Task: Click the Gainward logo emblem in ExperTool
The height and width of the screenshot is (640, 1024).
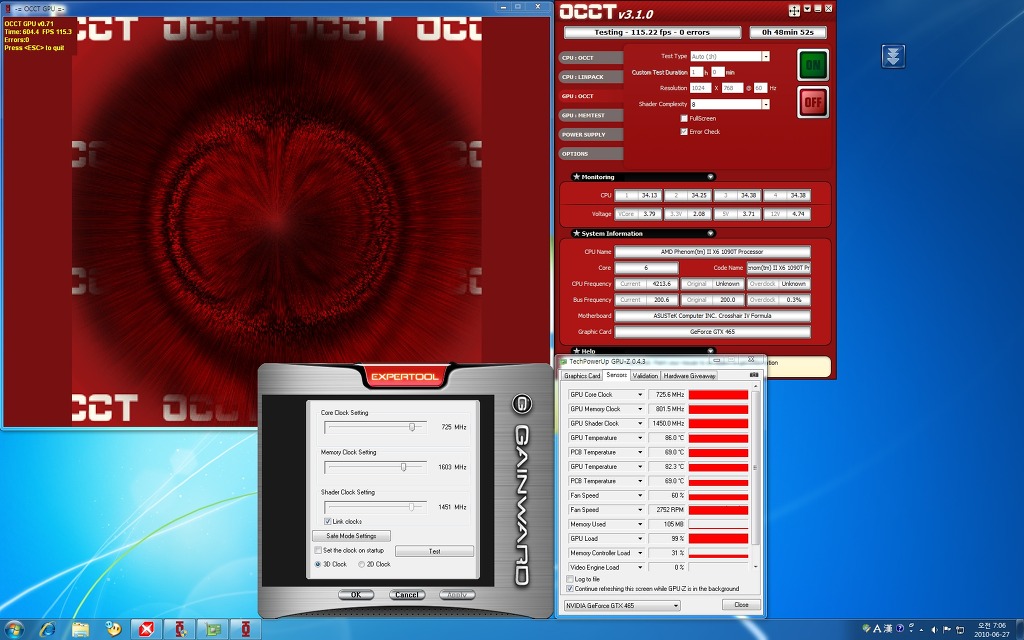Action: click(x=522, y=404)
